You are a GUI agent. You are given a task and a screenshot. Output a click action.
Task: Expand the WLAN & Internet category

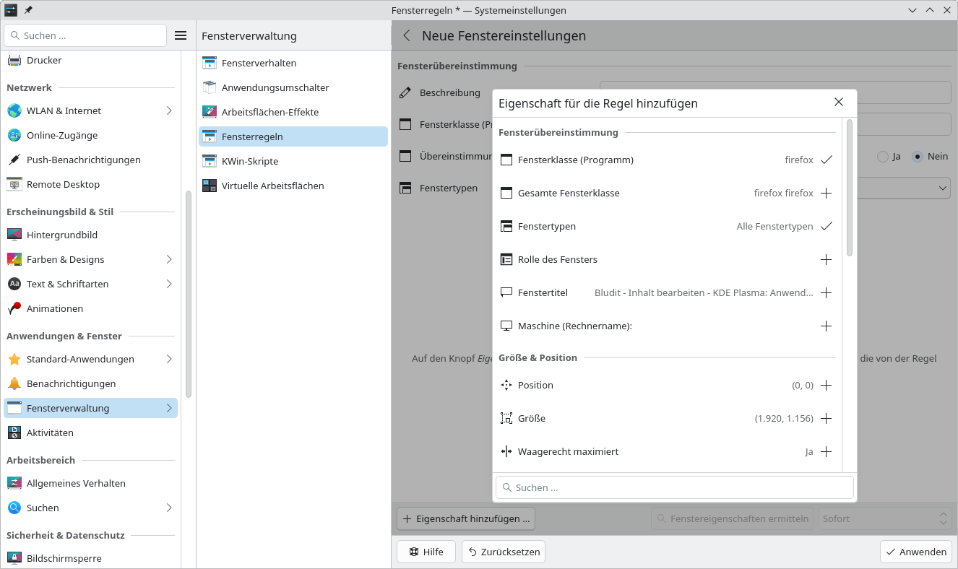pyautogui.click(x=169, y=111)
